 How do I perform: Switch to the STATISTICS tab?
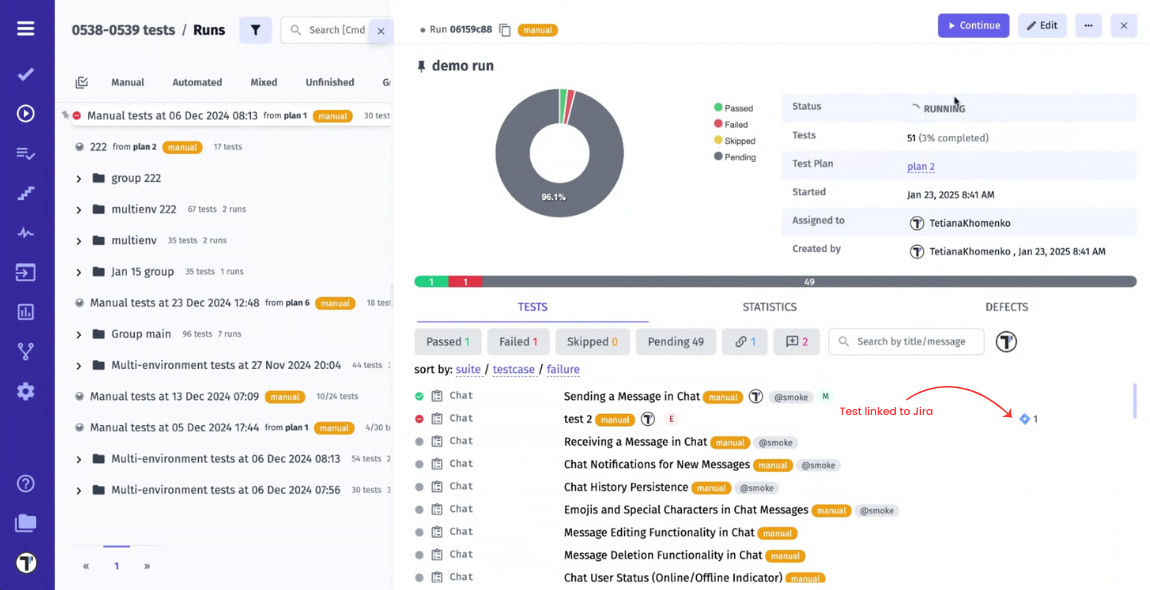769,307
